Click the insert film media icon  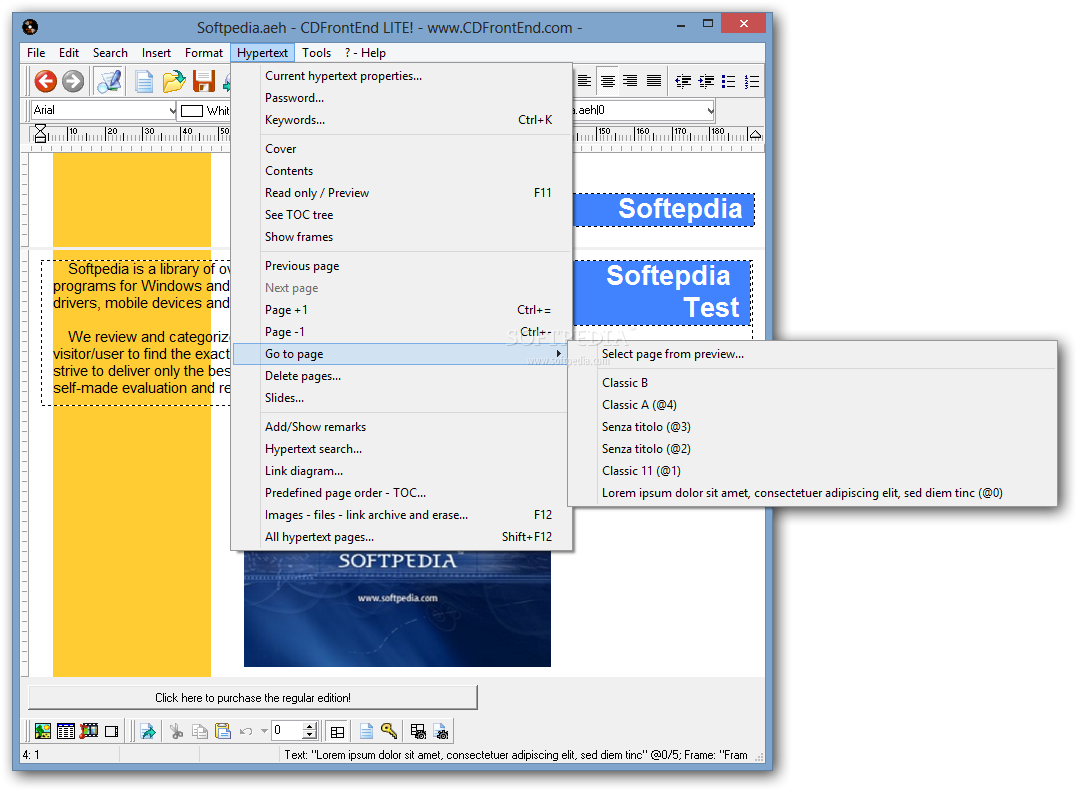[89, 731]
